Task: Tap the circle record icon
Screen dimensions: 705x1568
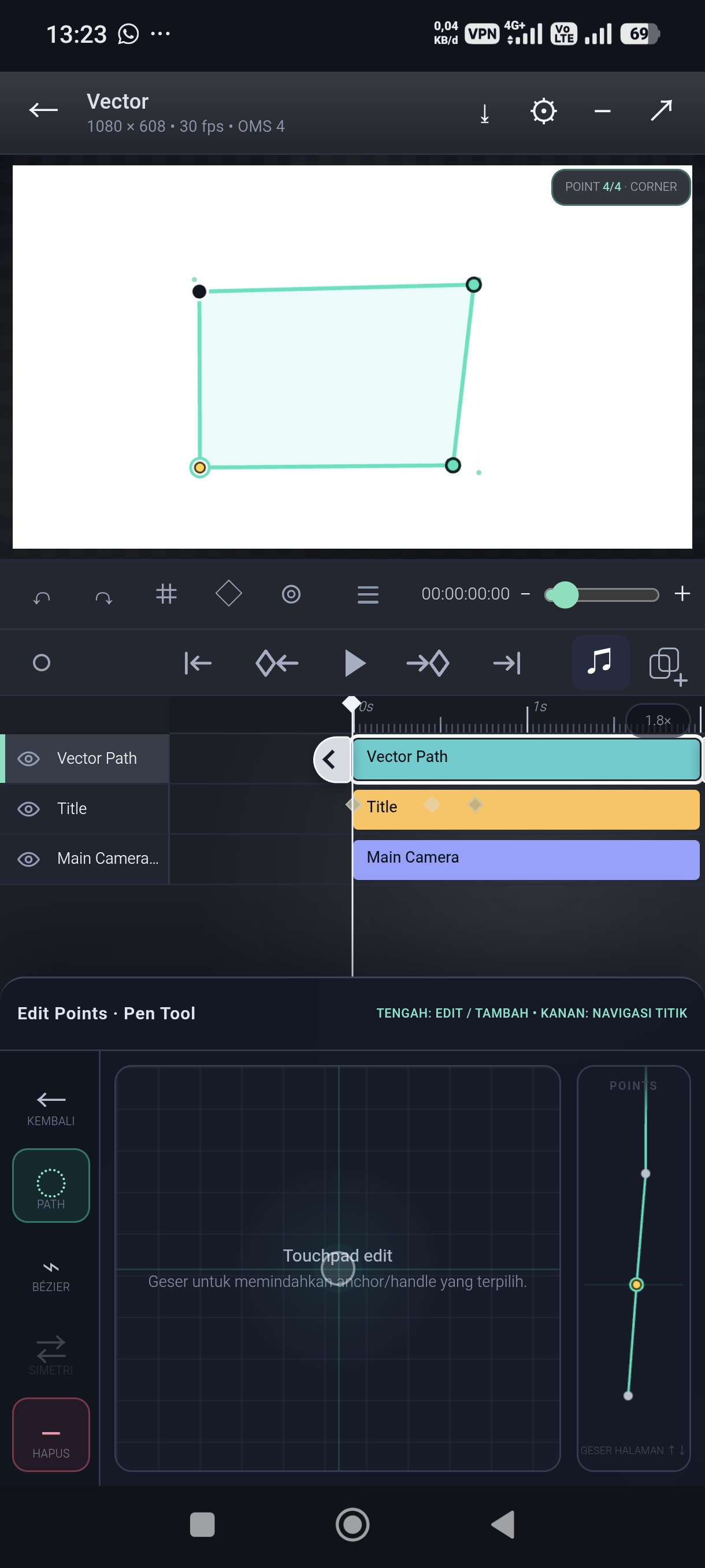Action: 42,662
